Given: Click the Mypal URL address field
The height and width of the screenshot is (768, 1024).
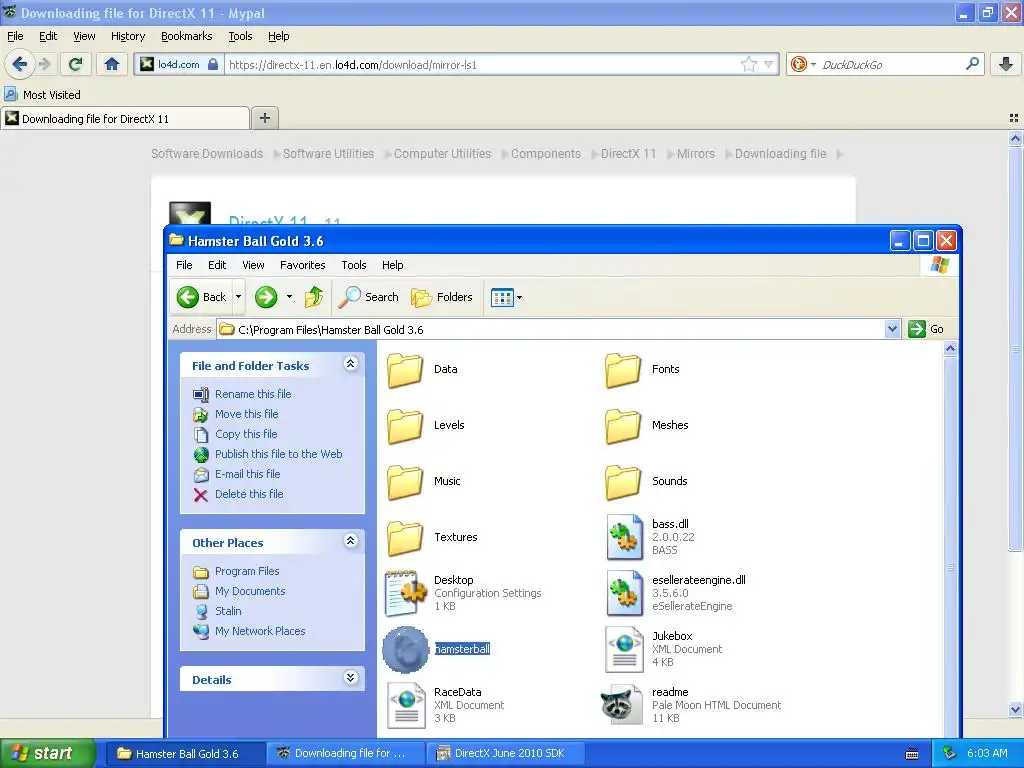Looking at the screenshot, I should (x=483, y=64).
